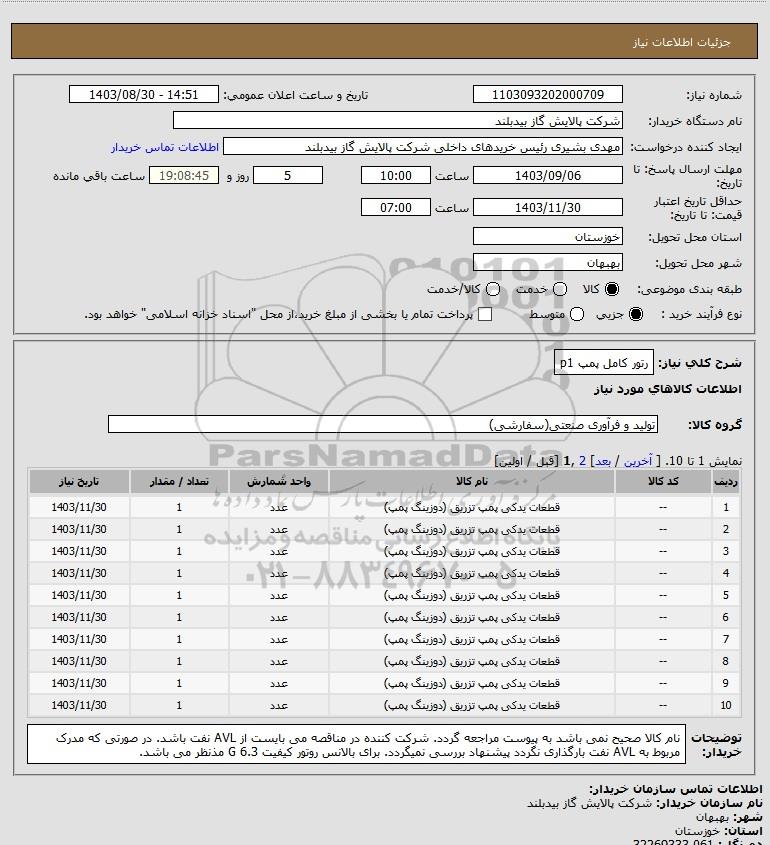
Task: Toggle the Islamic treasury payment checkbox
Action: [485, 314]
